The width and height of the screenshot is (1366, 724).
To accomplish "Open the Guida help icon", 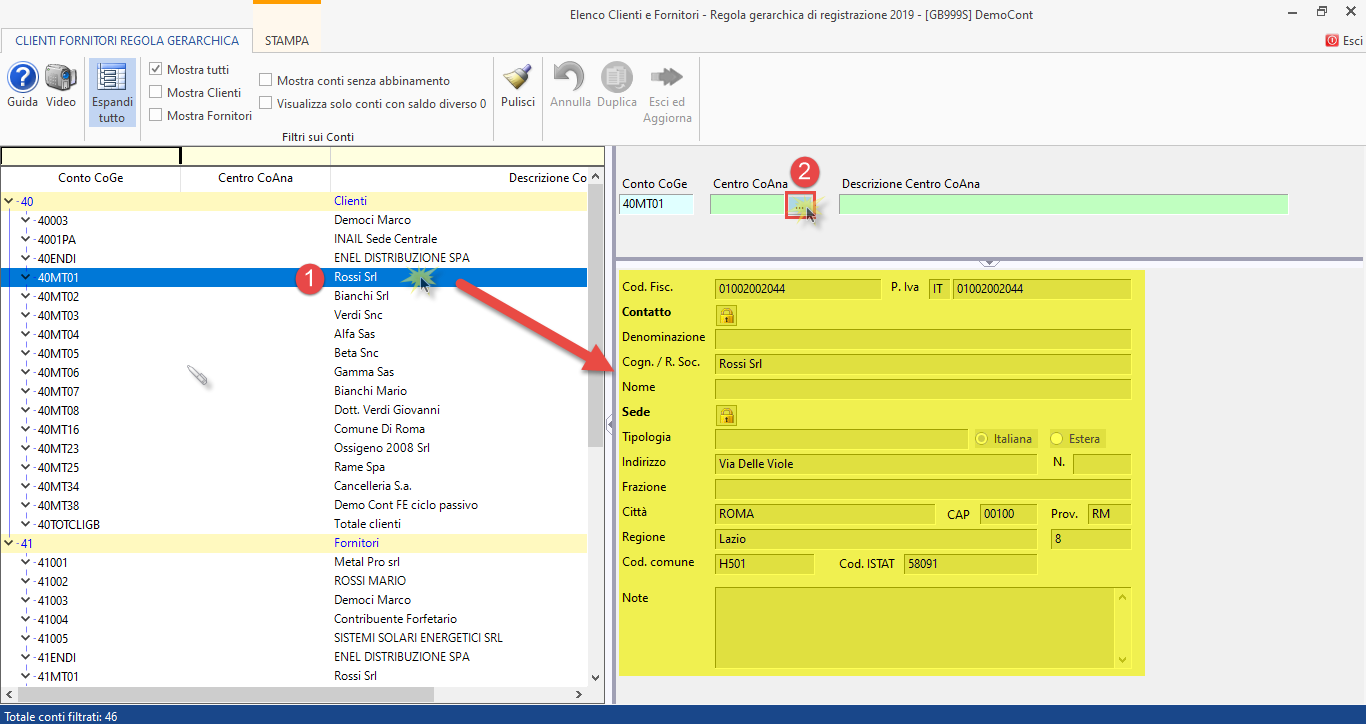I will (x=22, y=78).
